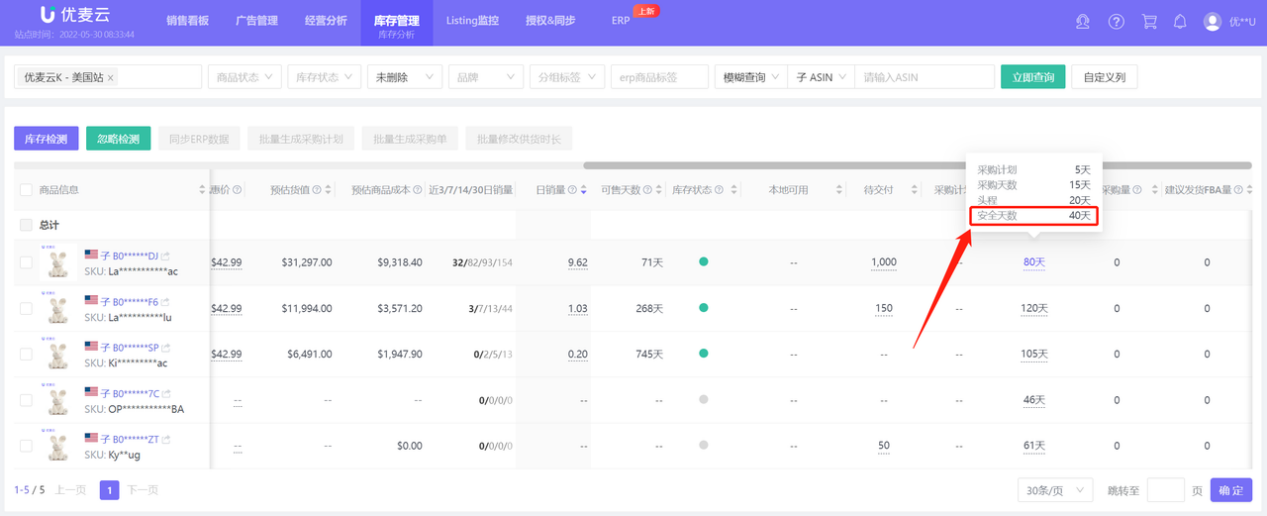Click green stock status dot in 71天 row

[x=704, y=262]
